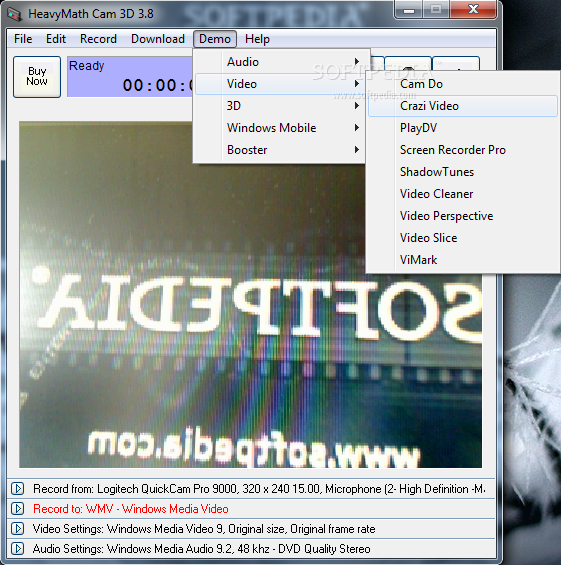Open the Record menu

(x=98, y=39)
